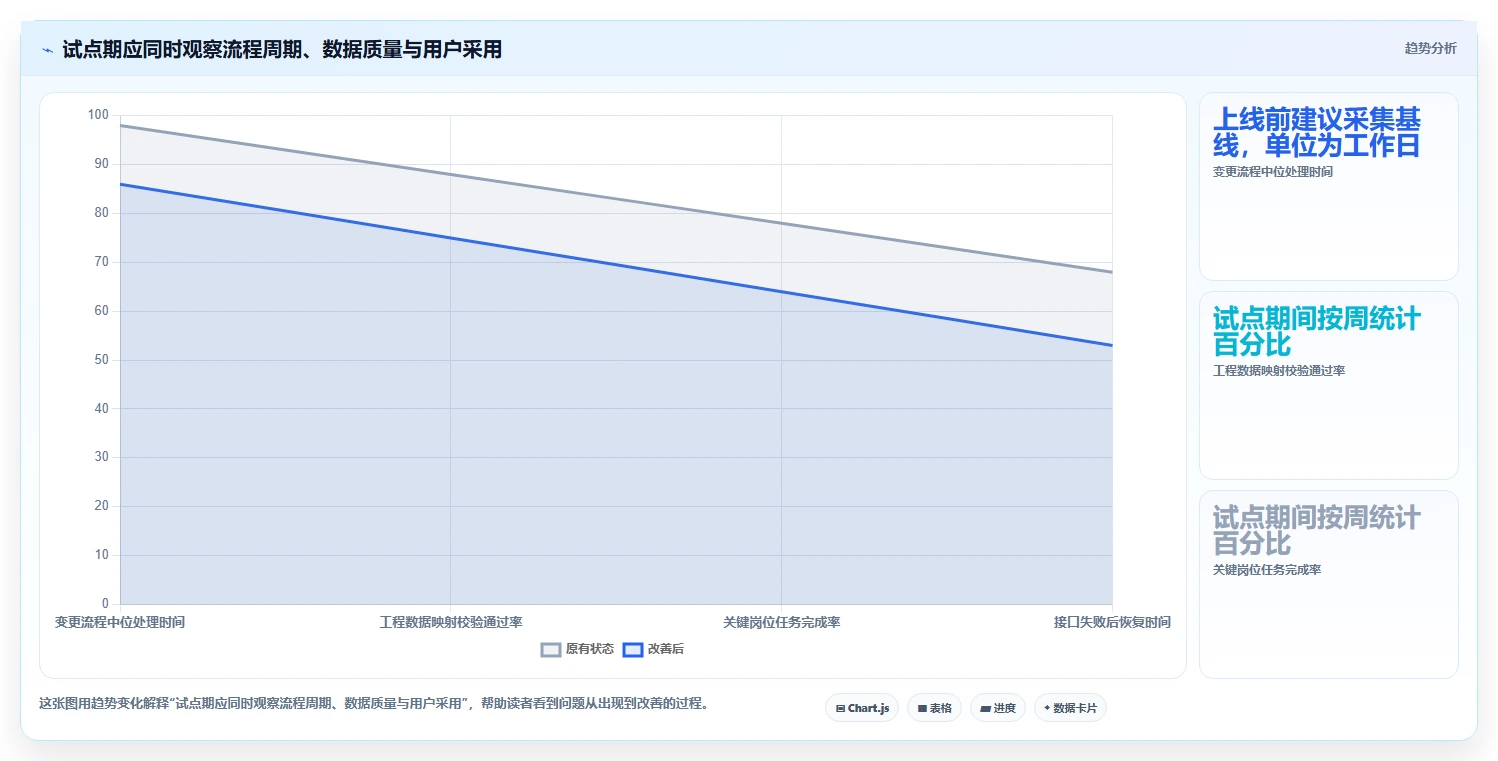
Task: Click the y-axis value 50
Action: tap(101, 360)
